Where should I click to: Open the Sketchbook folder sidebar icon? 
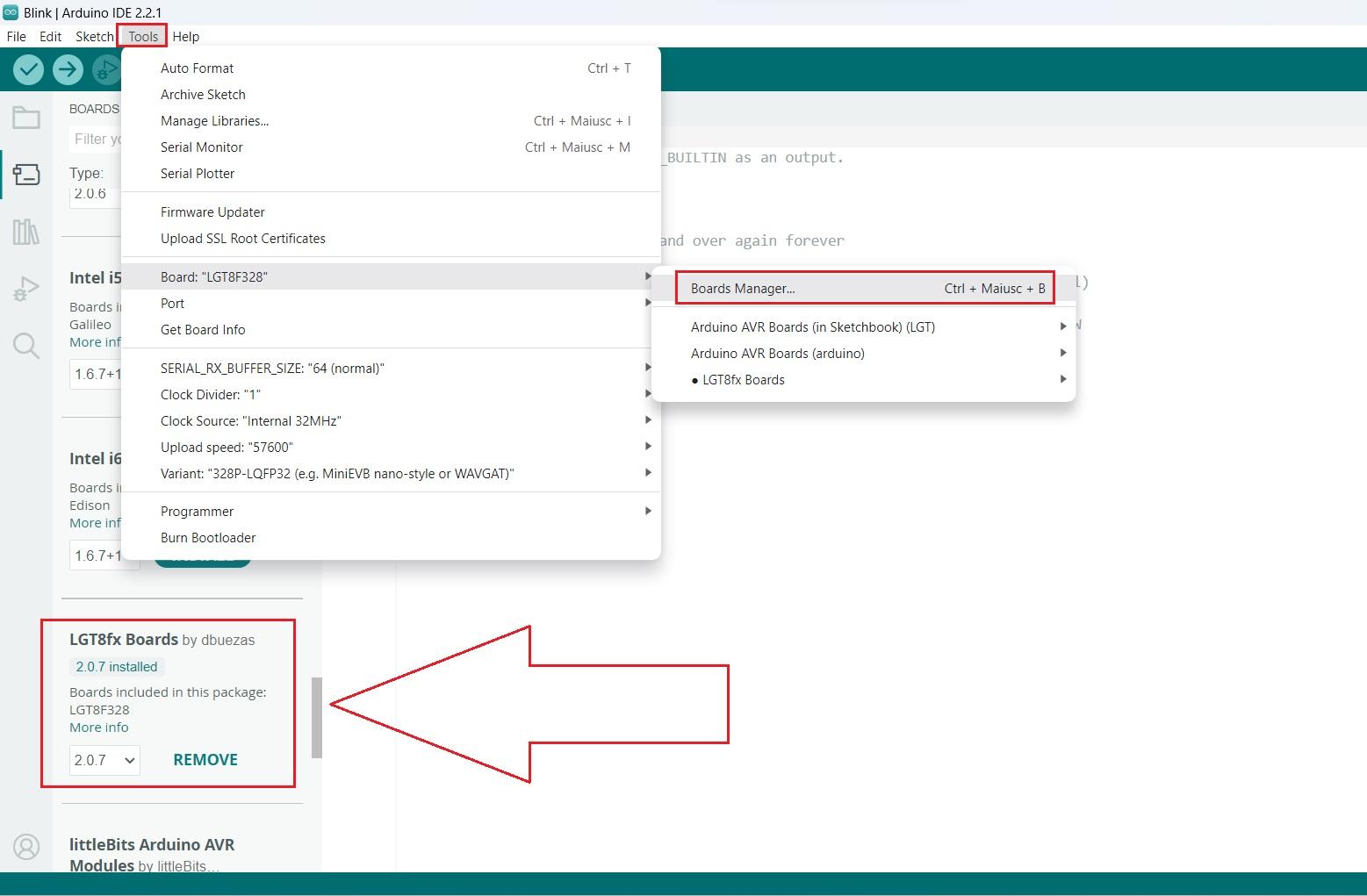coord(26,118)
